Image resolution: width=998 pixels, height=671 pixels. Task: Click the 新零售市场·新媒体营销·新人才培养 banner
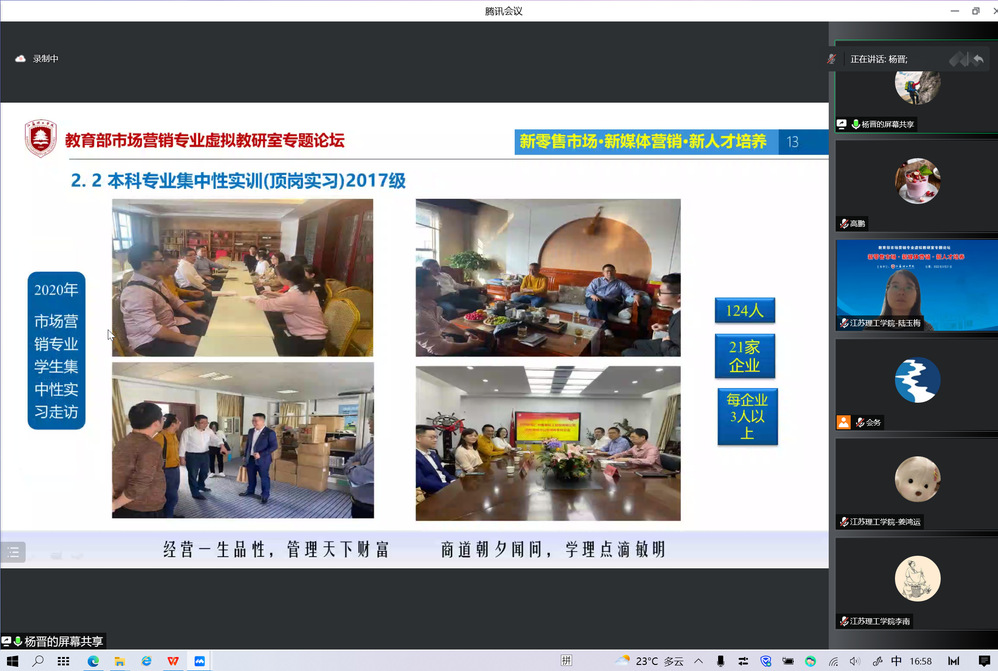(x=646, y=142)
